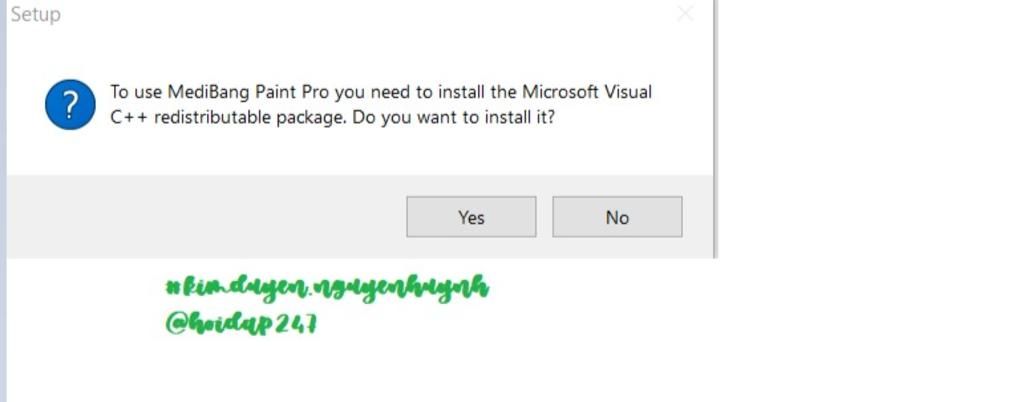Screen dimensions: 1024x402
Task: Click the MediBang Paint Pro text
Action: [248, 92]
